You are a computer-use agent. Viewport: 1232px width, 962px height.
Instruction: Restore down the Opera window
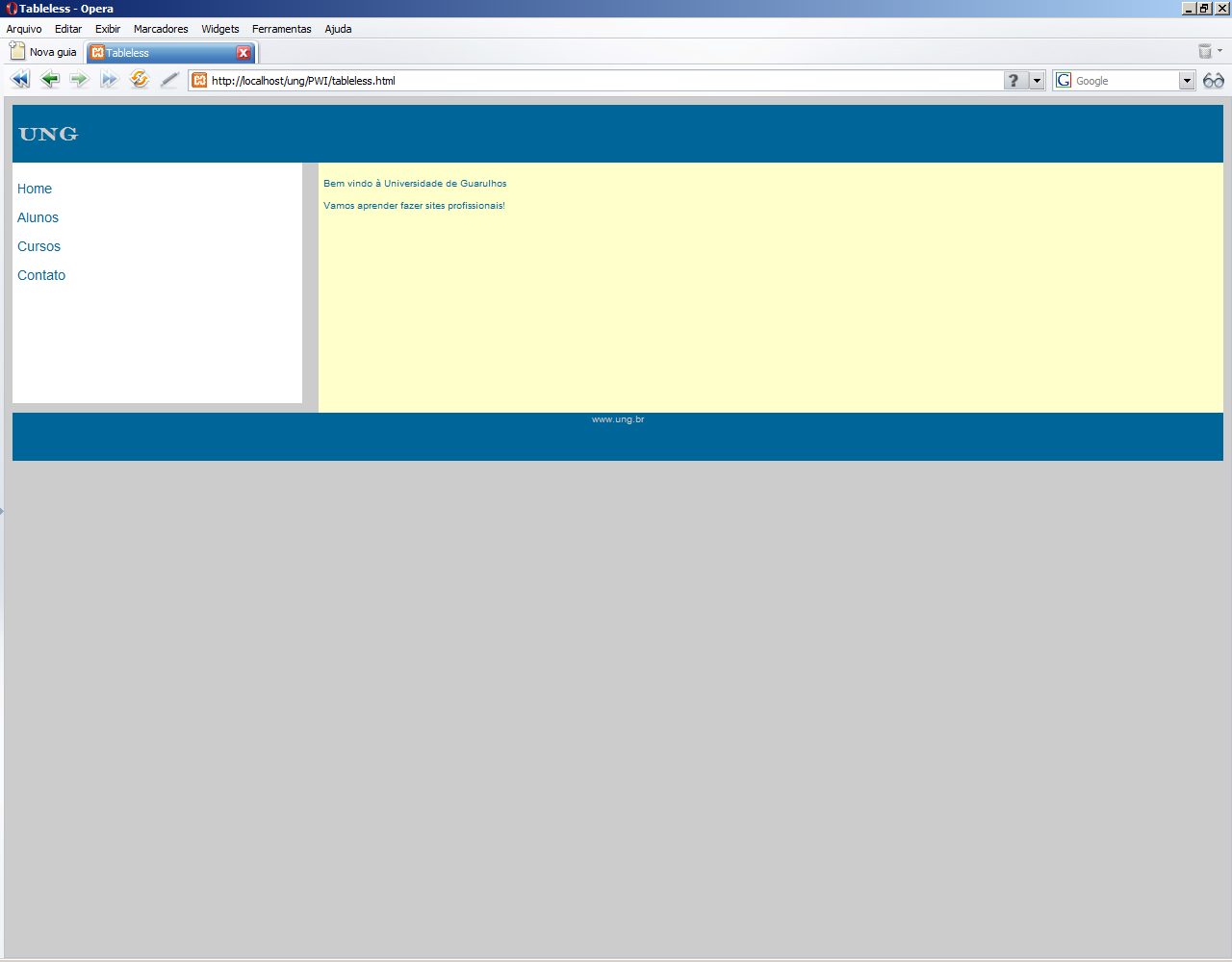coord(1204,8)
